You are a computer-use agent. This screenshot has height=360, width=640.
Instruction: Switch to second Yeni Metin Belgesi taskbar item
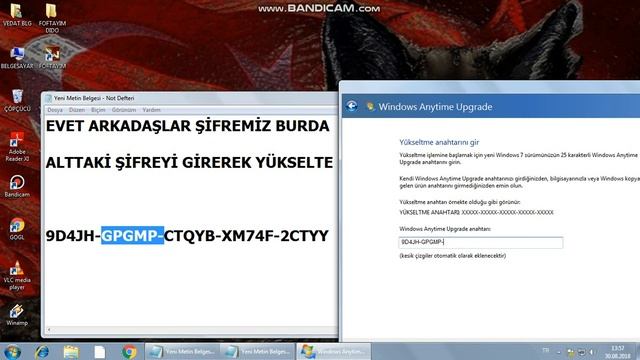(257, 351)
